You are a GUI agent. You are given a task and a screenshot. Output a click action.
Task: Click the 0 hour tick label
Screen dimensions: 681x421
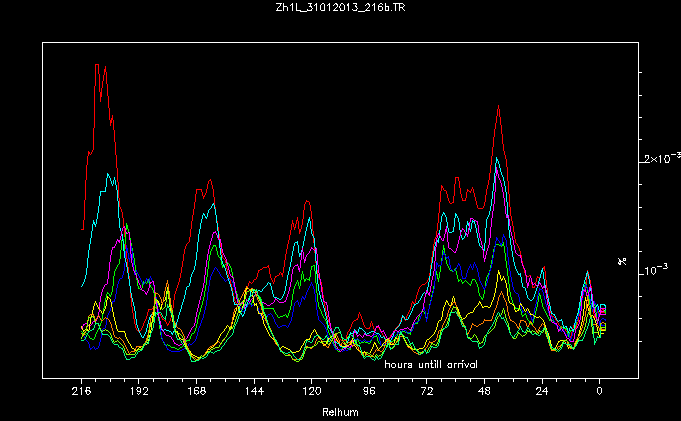point(600,395)
